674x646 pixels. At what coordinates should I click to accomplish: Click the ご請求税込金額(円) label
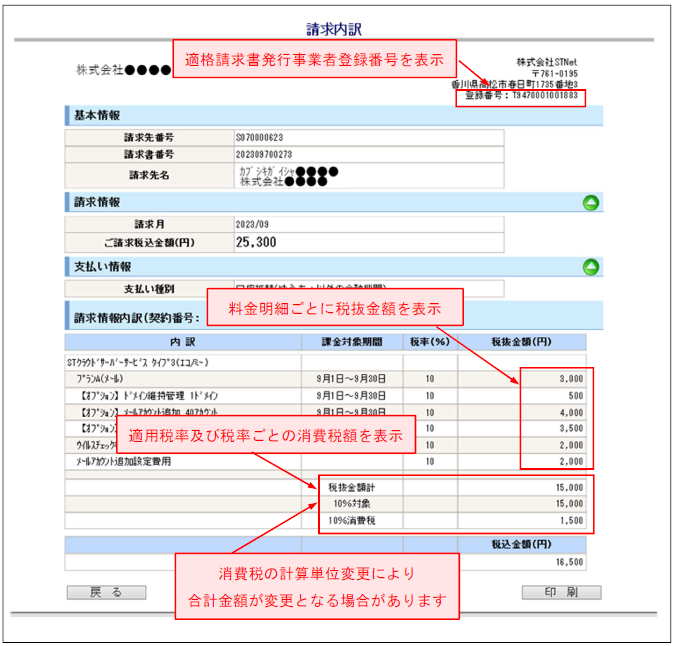tap(149, 243)
